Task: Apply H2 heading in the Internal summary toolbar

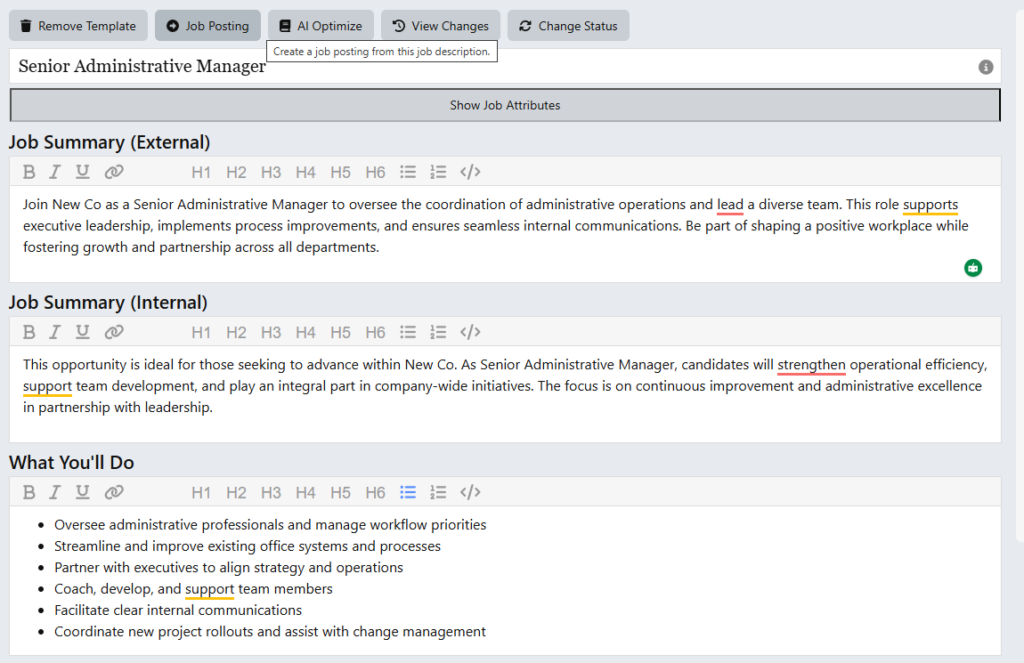Action: 236,331
